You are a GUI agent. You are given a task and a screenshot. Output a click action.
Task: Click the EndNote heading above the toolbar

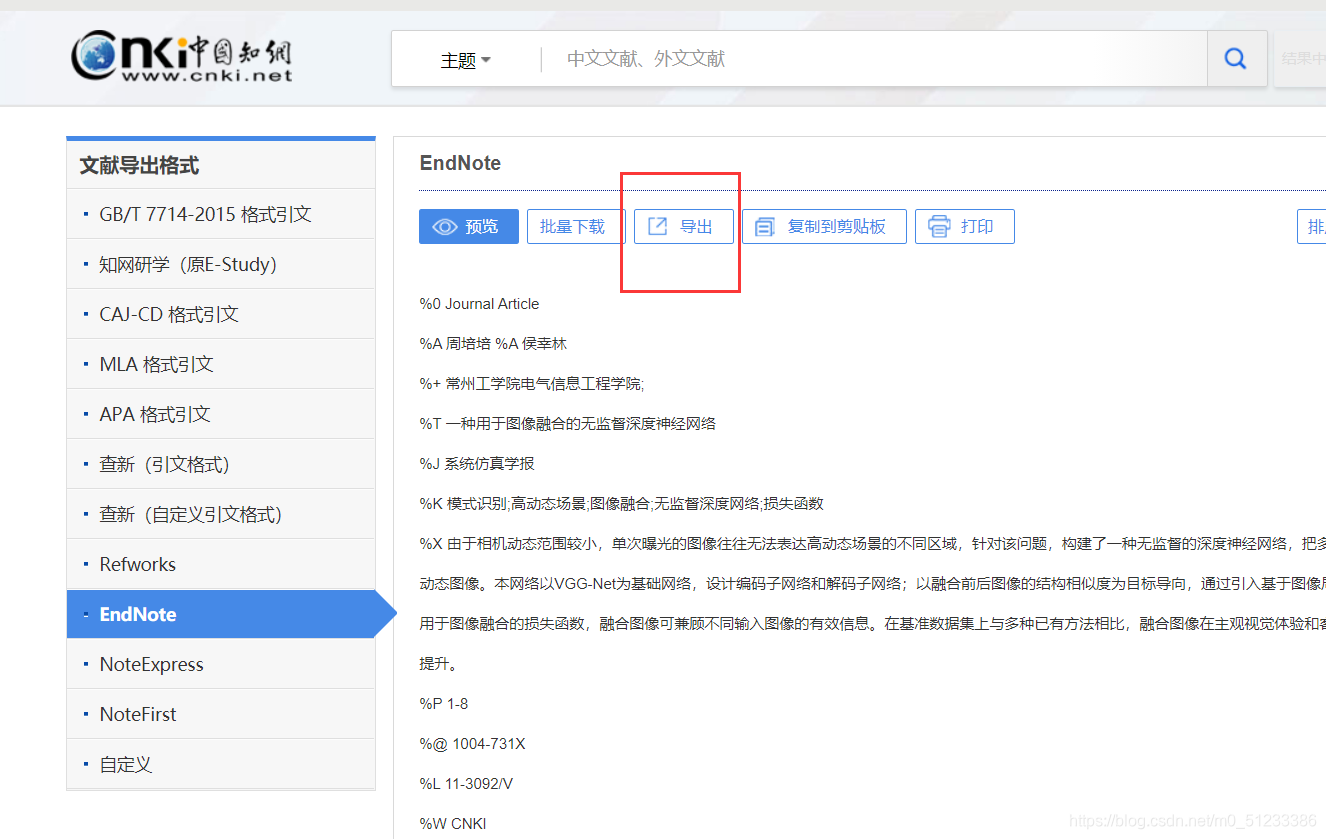click(460, 163)
